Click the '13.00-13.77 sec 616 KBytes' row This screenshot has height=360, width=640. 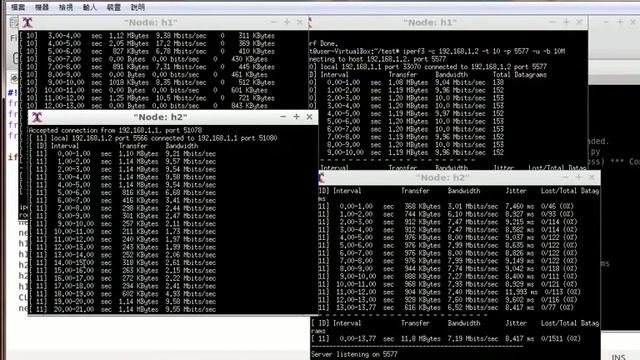click(446, 308)
